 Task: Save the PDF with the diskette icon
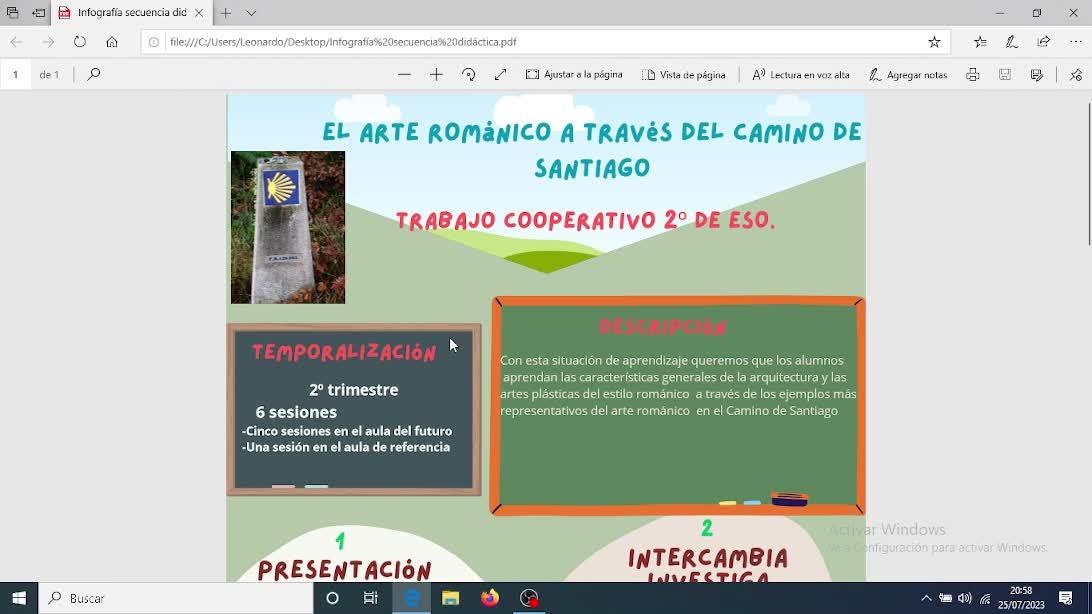pyautogui.click(x=1005, y=75)
